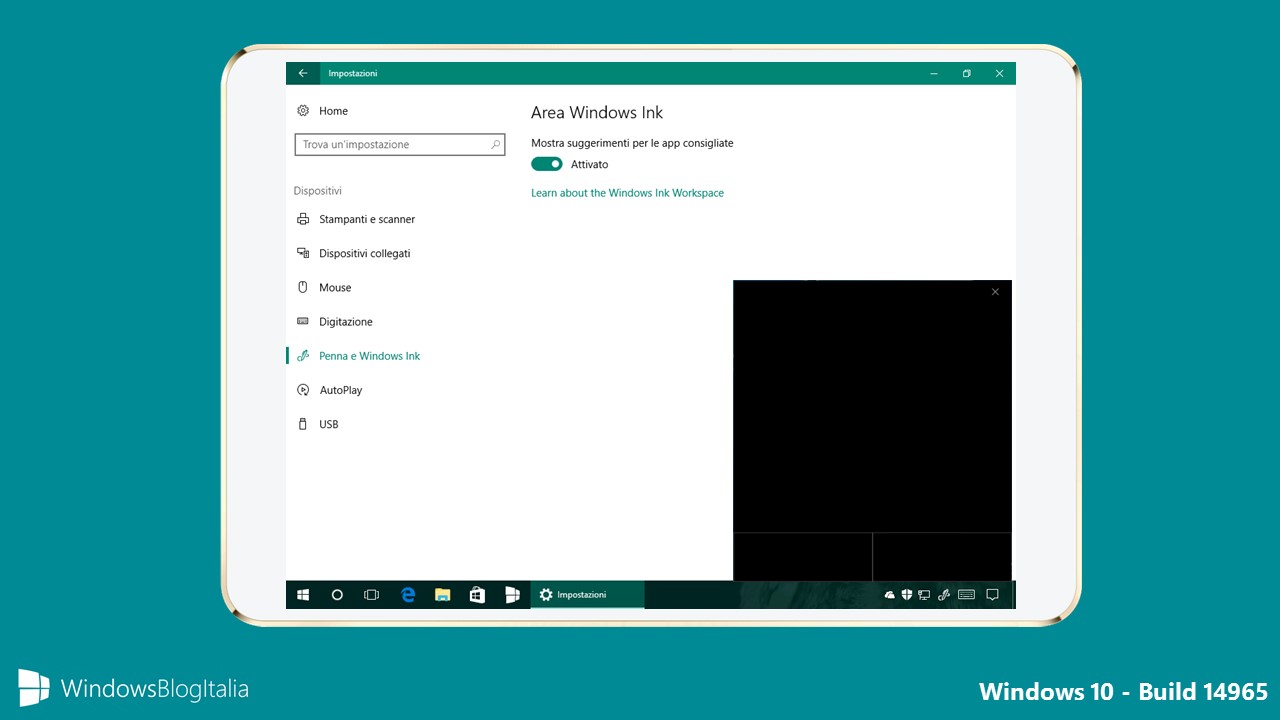Click OneDrive cloud tray icon
This screenshot has height=720, width=1280.
click(x=889, y=595)
